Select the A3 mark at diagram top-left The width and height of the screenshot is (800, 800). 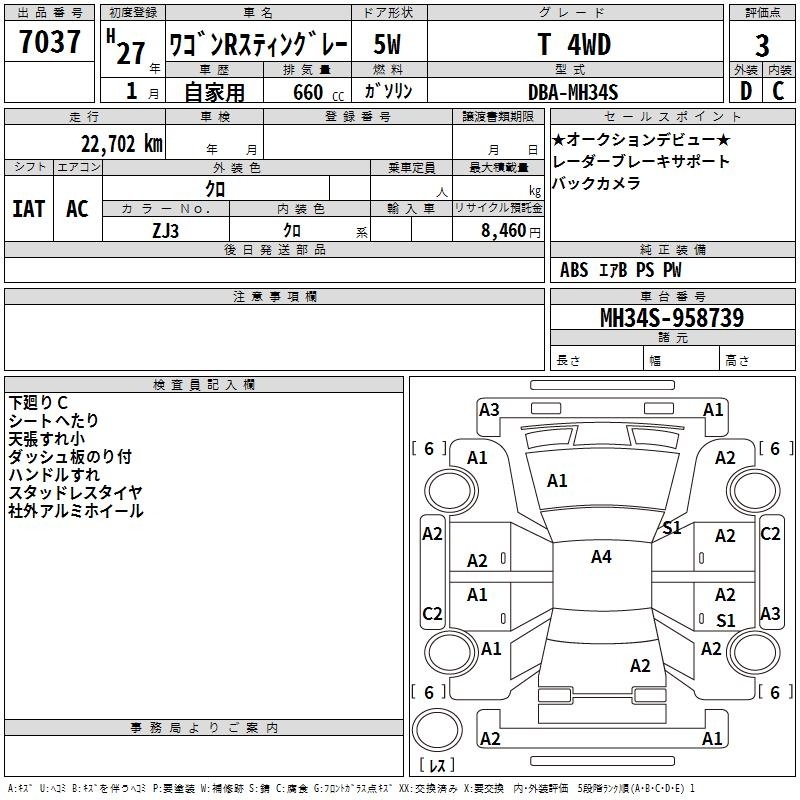point(489,409)
